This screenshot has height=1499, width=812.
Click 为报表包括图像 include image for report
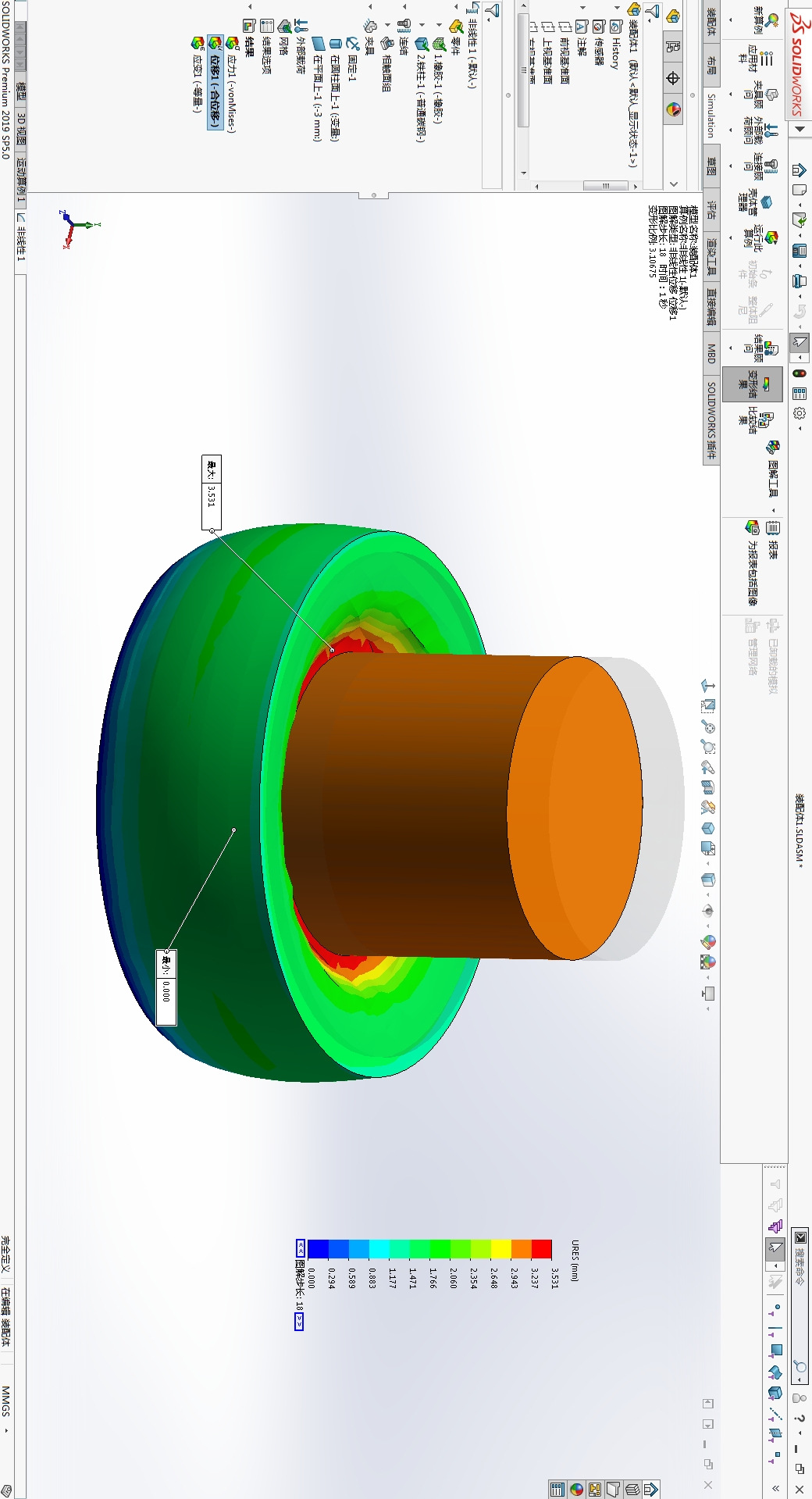pyautogui.click(x=752, y=562)
